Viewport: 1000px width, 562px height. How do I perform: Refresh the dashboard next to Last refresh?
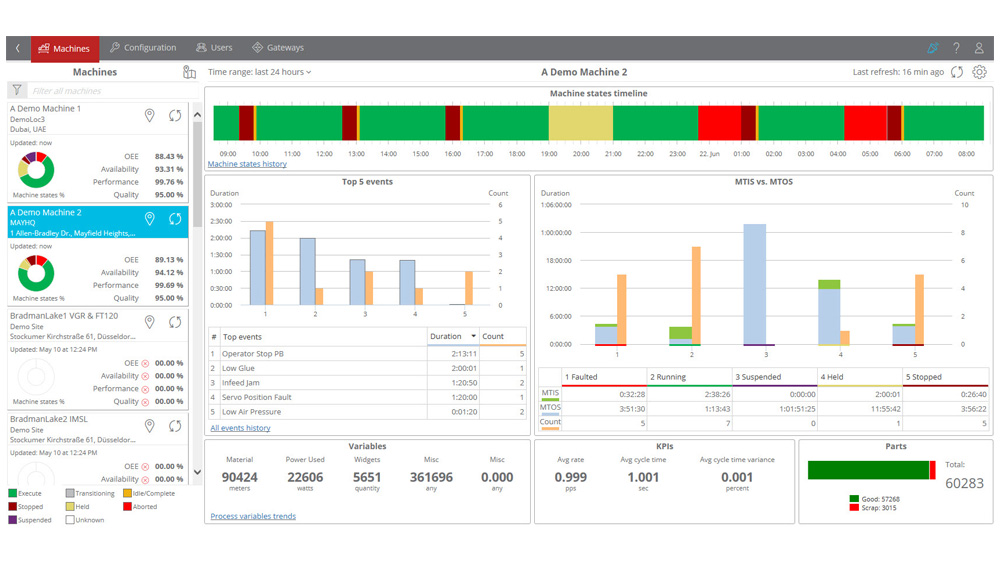click(x=957, y=72)
